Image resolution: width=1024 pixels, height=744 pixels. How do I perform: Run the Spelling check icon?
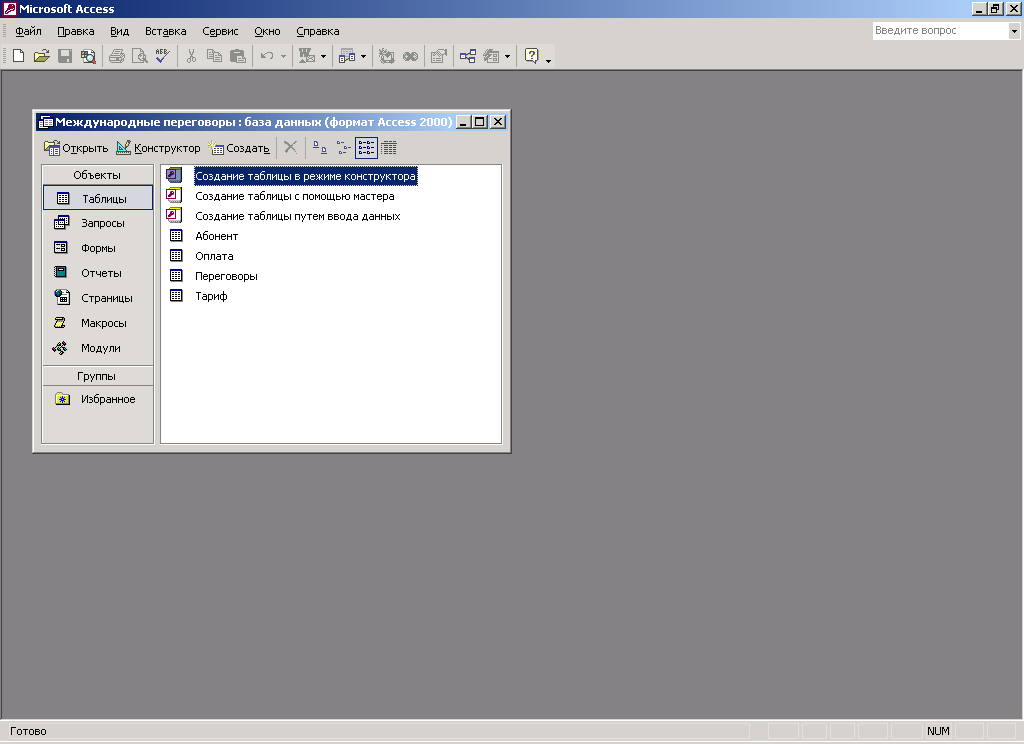(162, 56)
